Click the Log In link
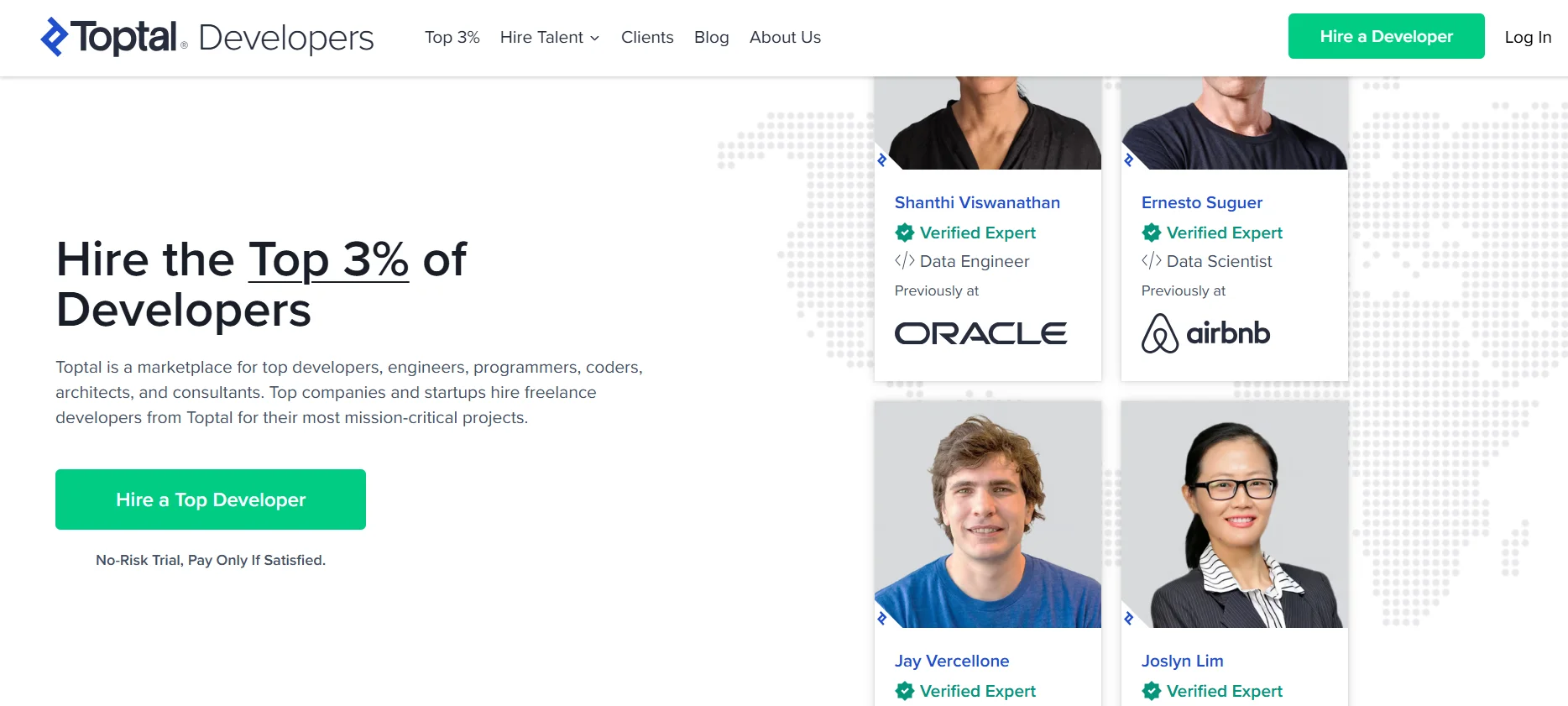The height and width of the screenshot is (706, 1568). click(1528, 37)
